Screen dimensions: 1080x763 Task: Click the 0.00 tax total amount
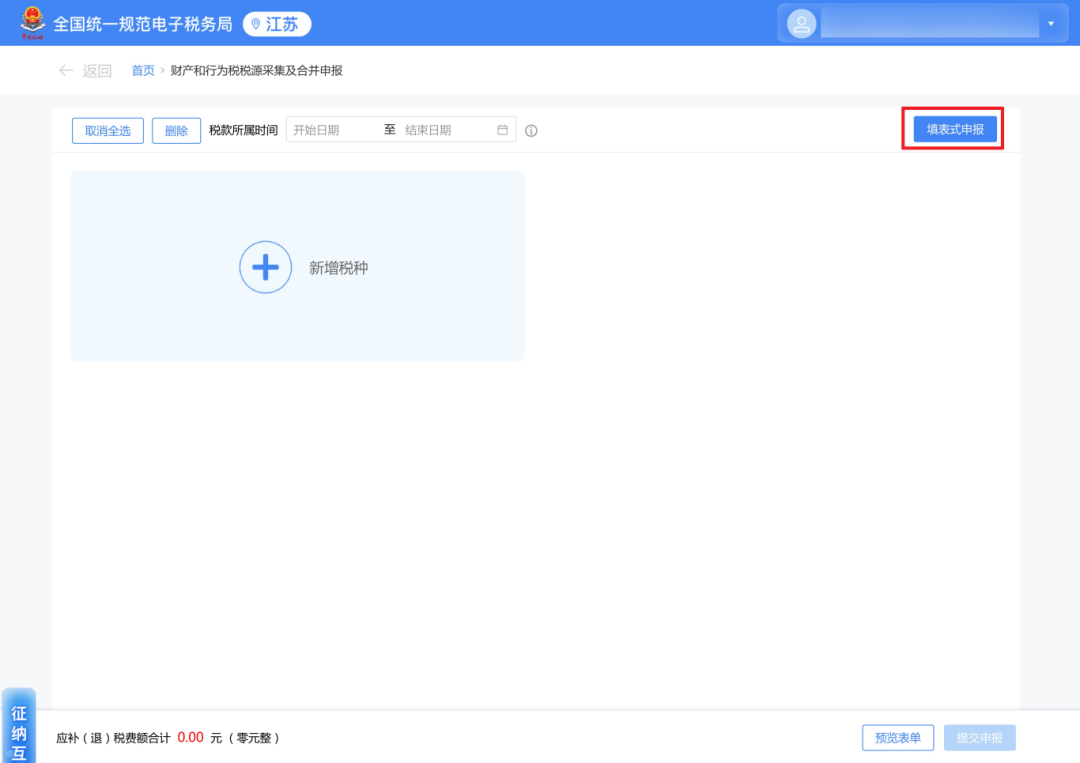click(190, 738)
